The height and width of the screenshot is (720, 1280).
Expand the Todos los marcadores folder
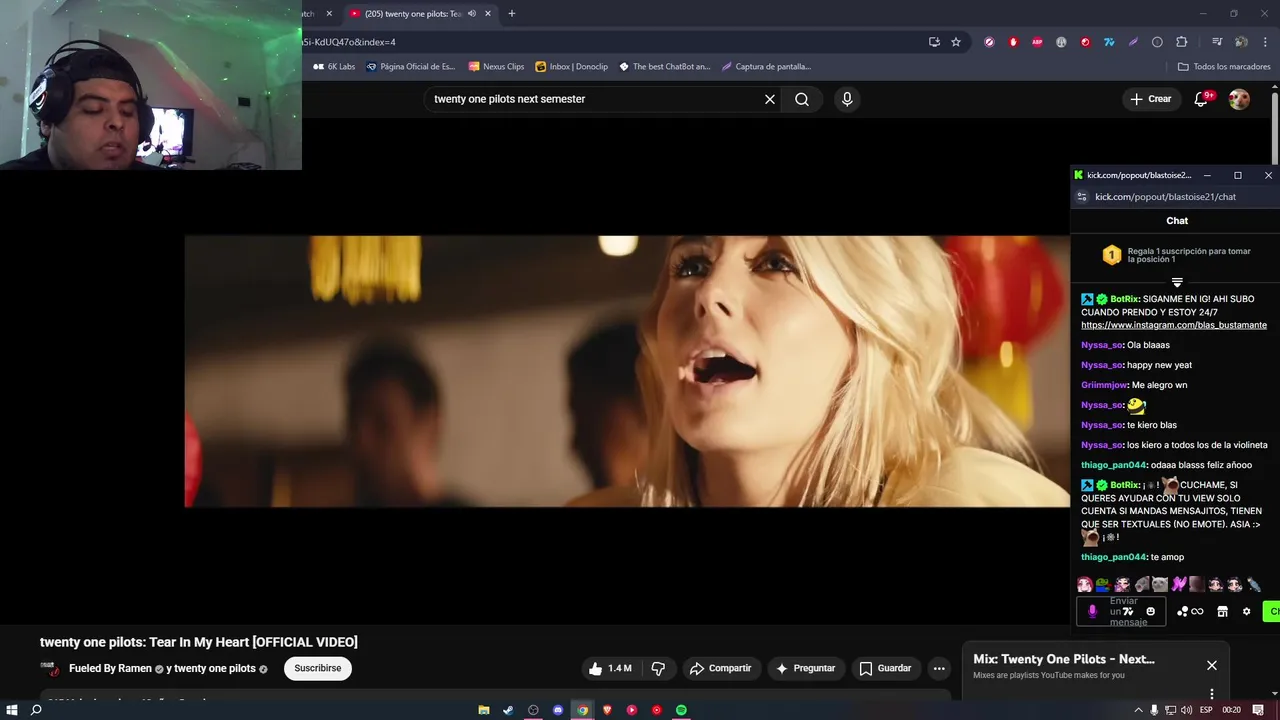(x=1224, y=67)
